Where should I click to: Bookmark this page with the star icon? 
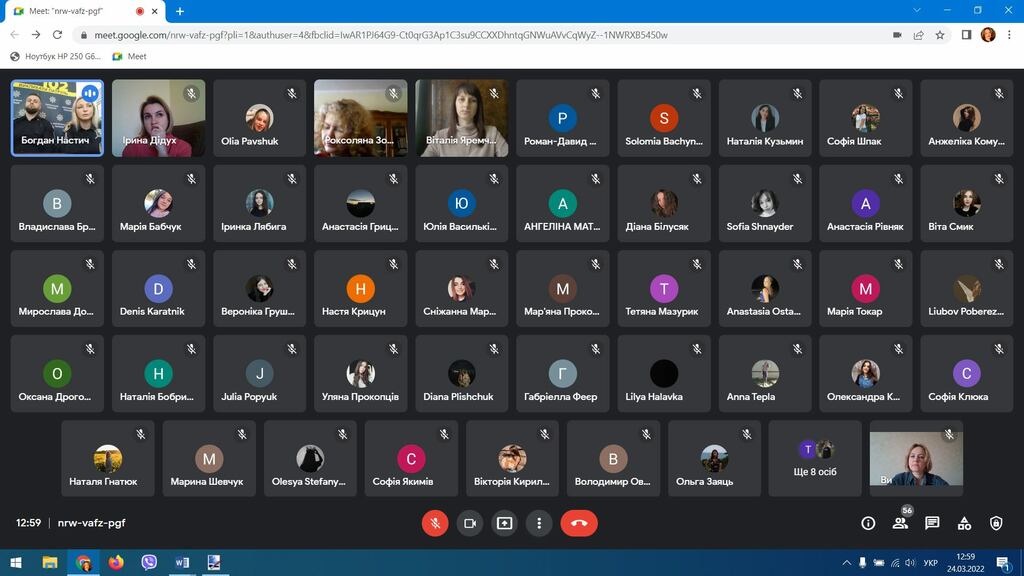point(940,35)
